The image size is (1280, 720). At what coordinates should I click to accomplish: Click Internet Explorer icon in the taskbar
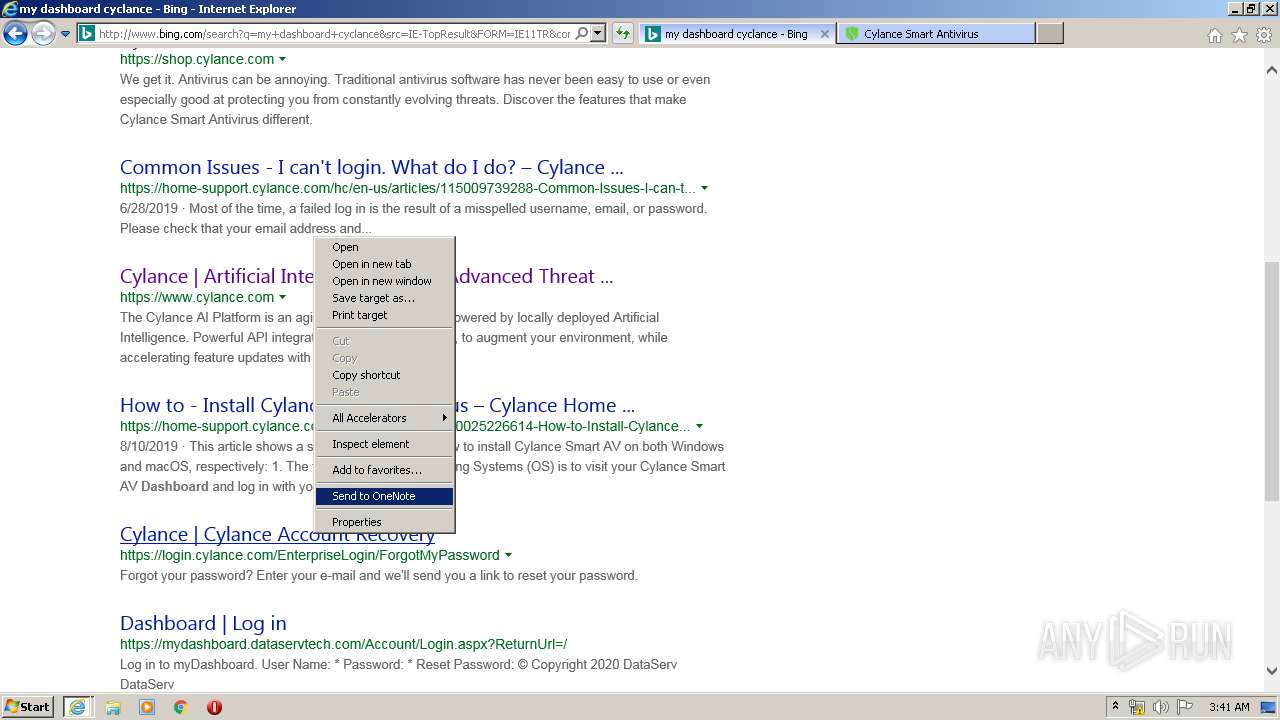[78, 707]
